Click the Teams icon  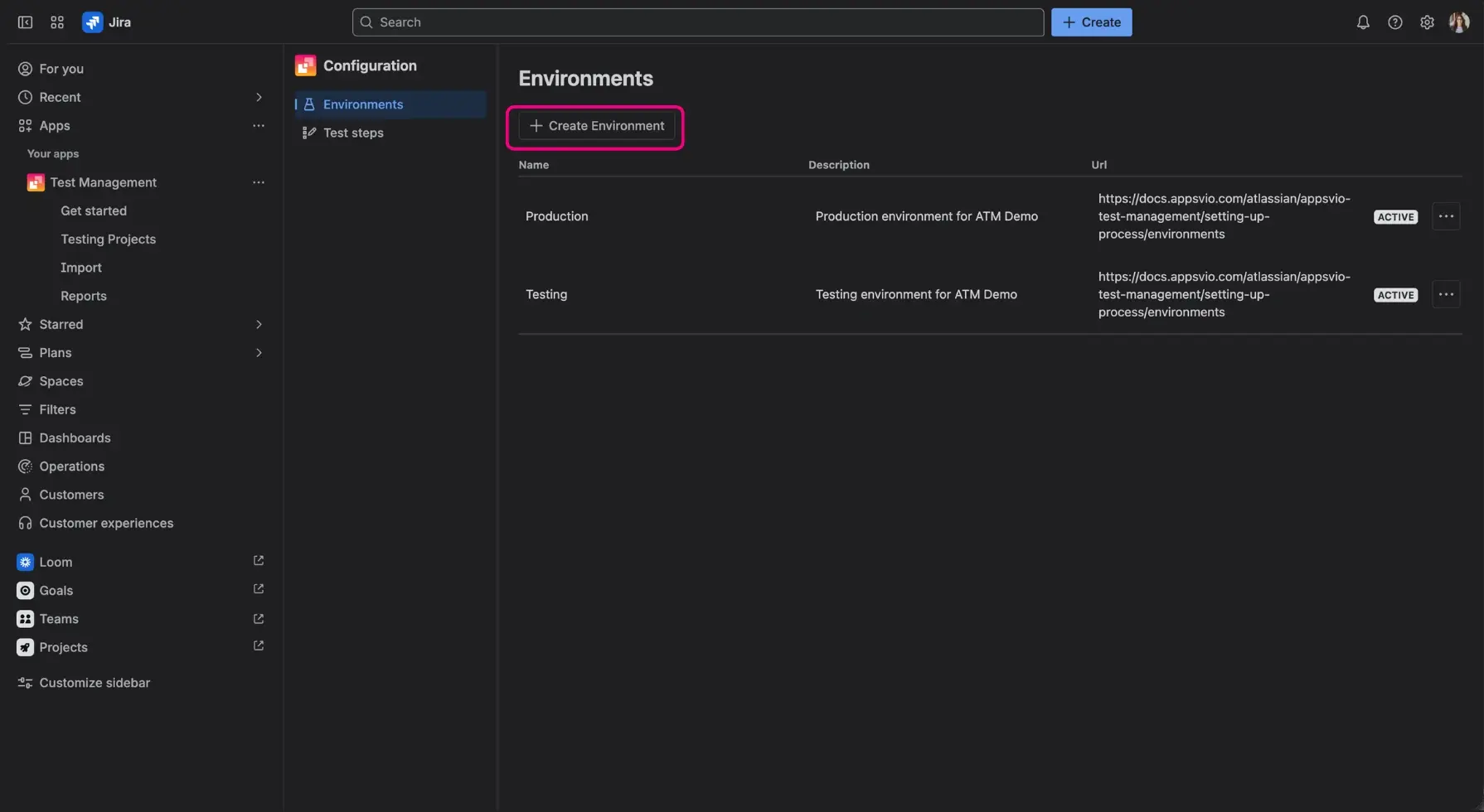click(x=25, y=619)
